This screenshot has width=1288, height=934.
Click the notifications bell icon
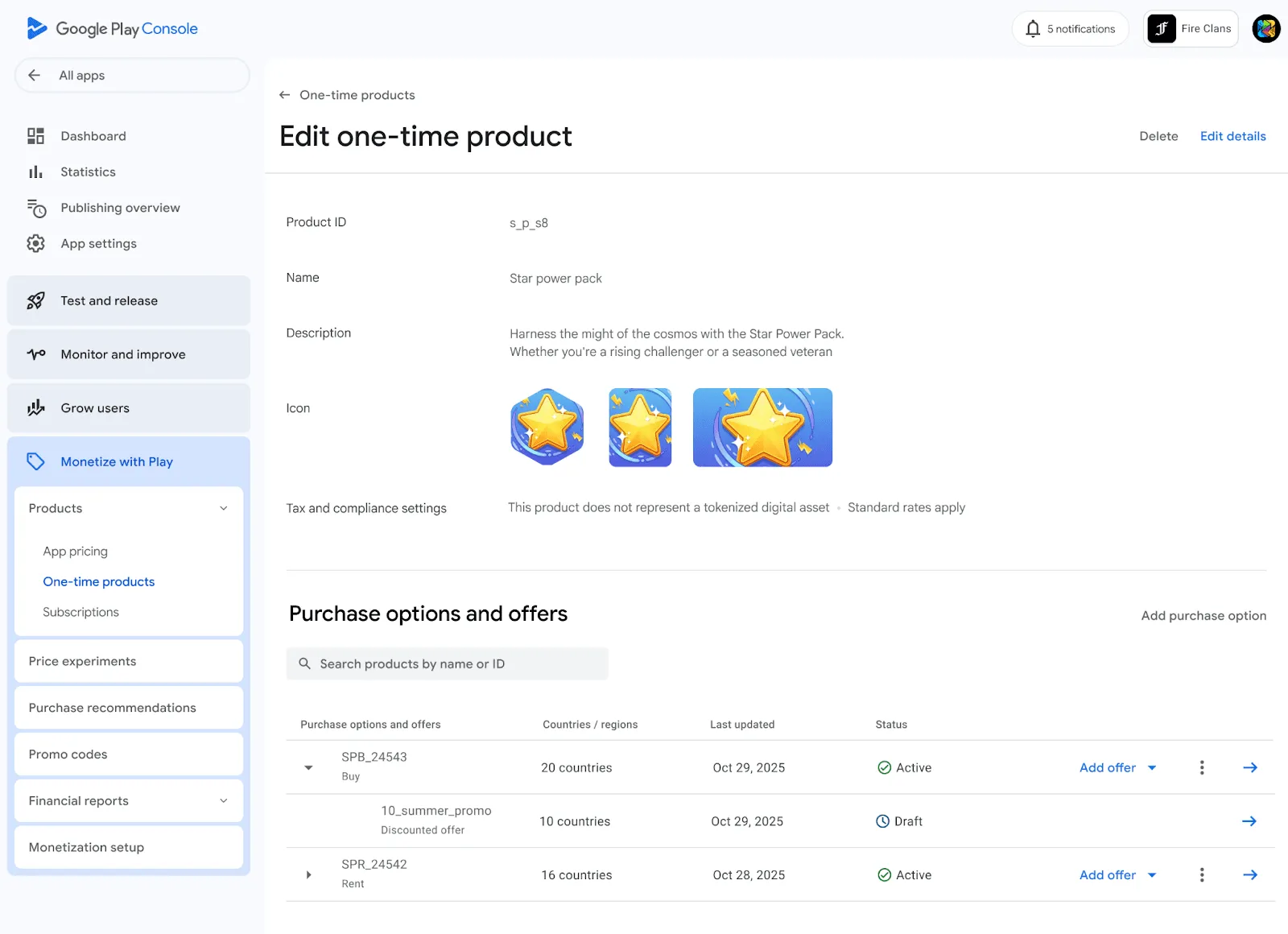[1033, 29]
